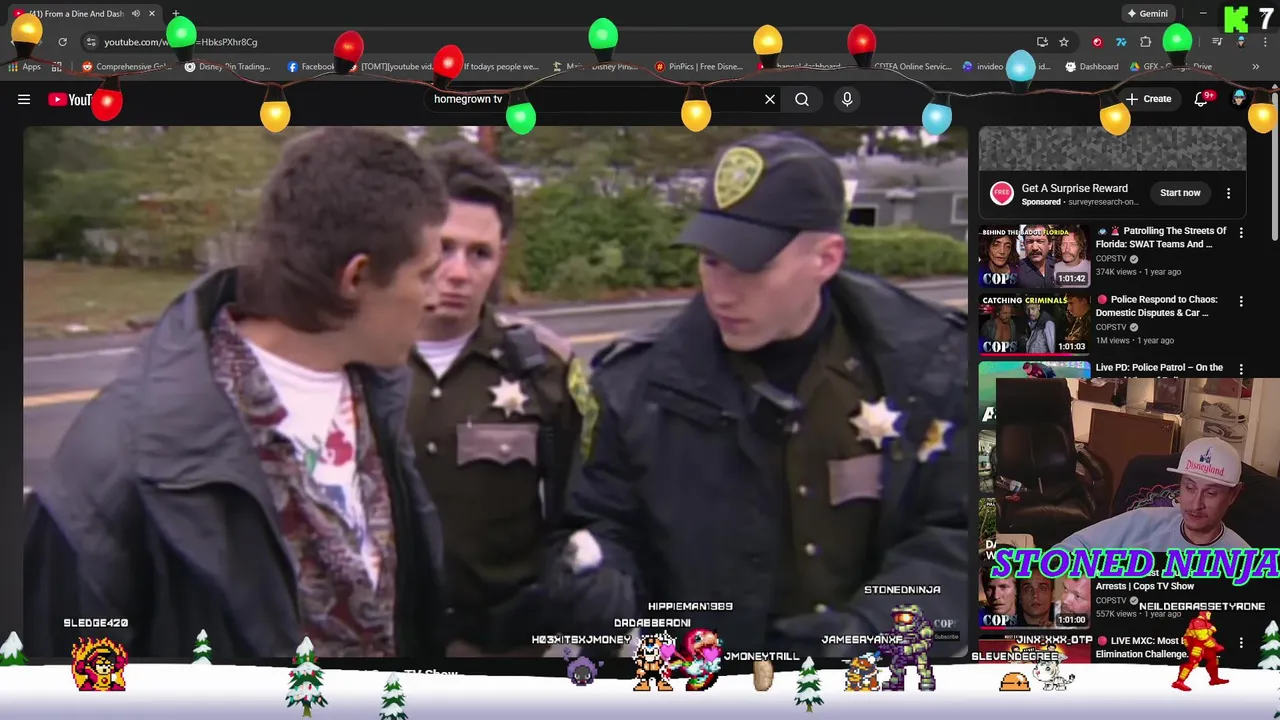1280x720 pixels.
Task: Open YouTube notifications bell
Action: pos(1201,99)
